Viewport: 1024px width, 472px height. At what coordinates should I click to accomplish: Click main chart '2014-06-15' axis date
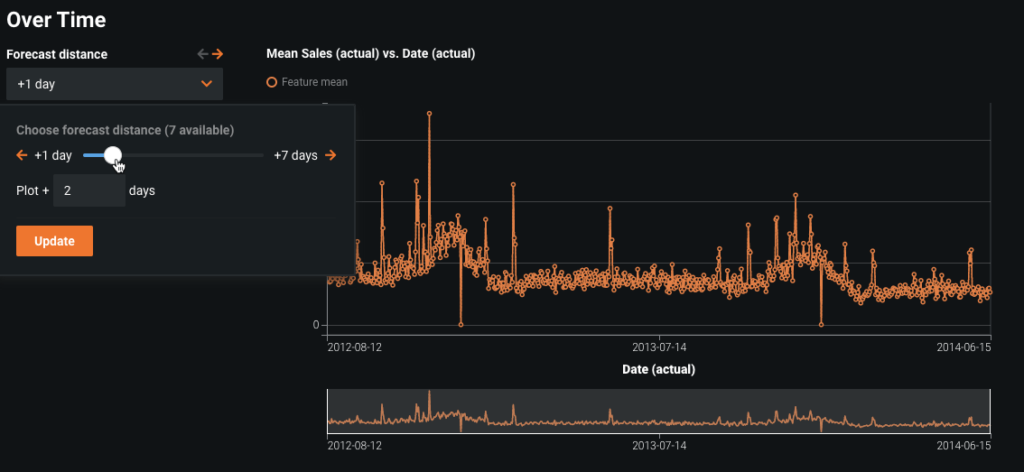[964, 347]
